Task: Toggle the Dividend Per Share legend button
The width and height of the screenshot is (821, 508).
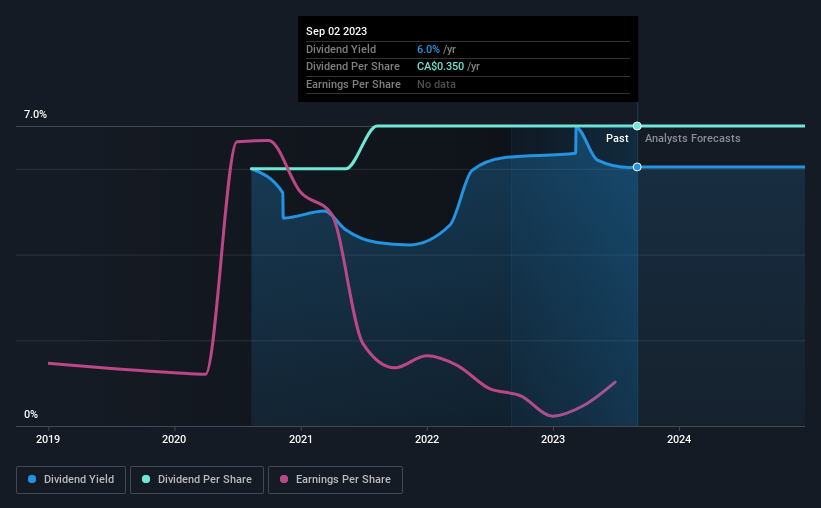Action: coord(197,480)
